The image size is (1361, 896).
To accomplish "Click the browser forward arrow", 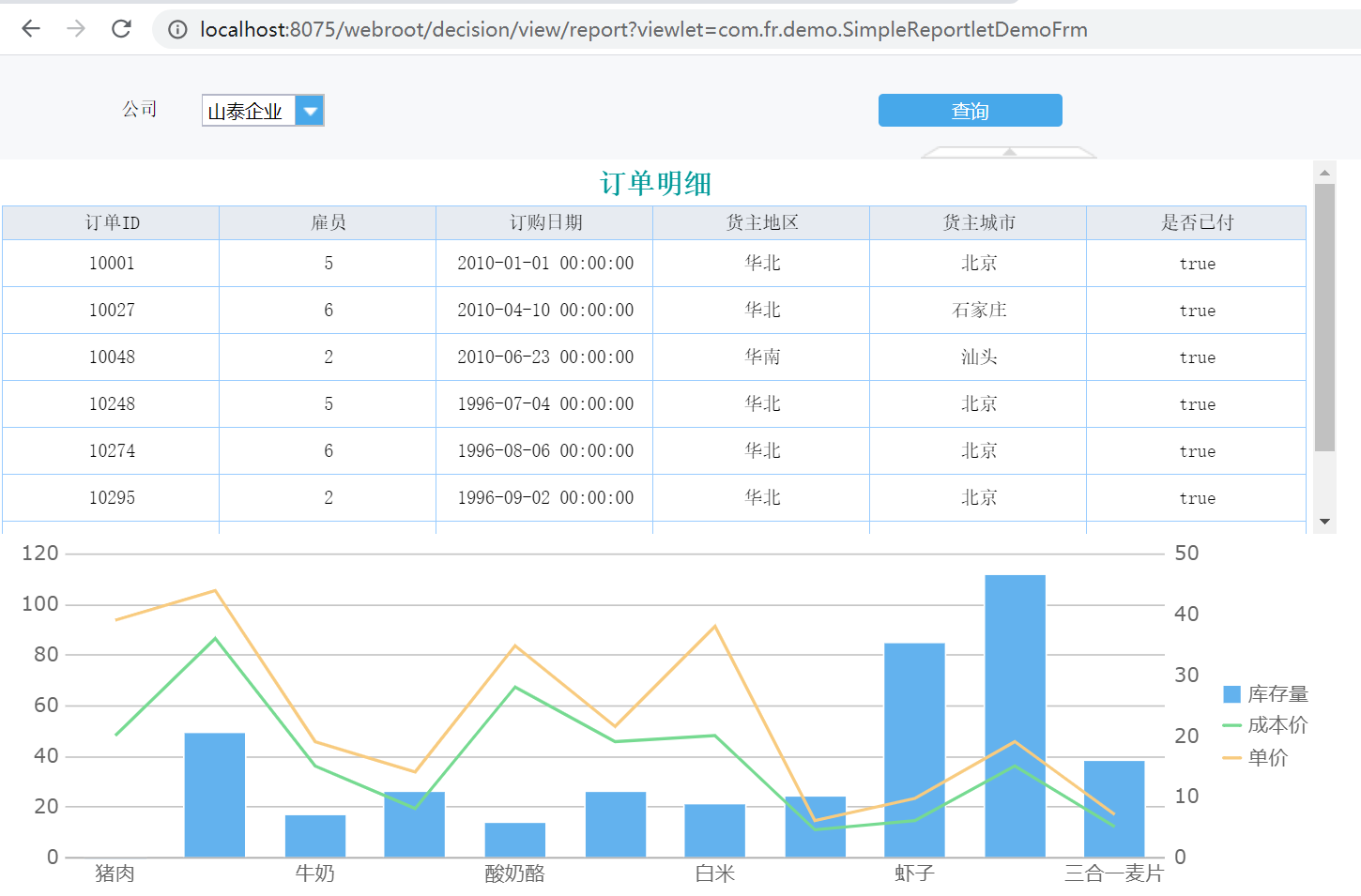I will coord(76,29).
